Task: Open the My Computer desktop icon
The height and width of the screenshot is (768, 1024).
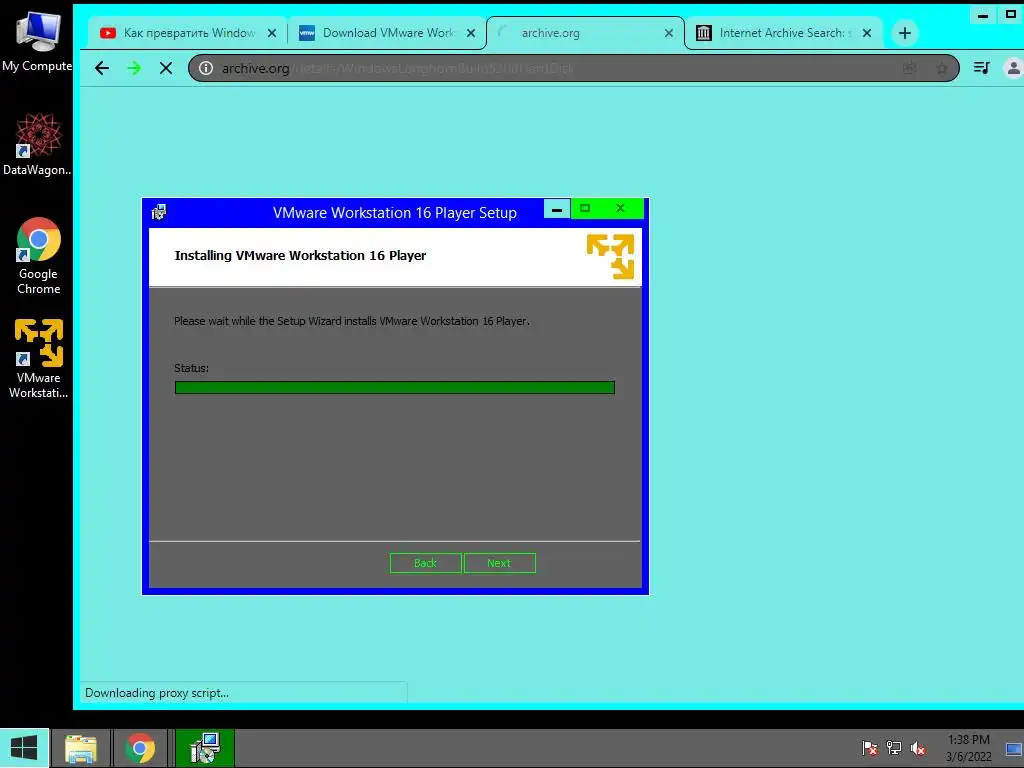Action: pyautogui.click(x=37, y=40)
